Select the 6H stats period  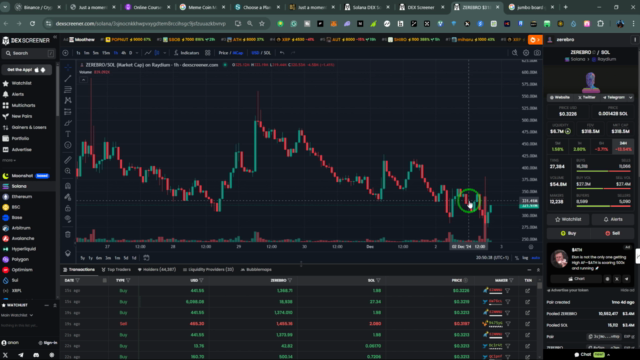601,146
